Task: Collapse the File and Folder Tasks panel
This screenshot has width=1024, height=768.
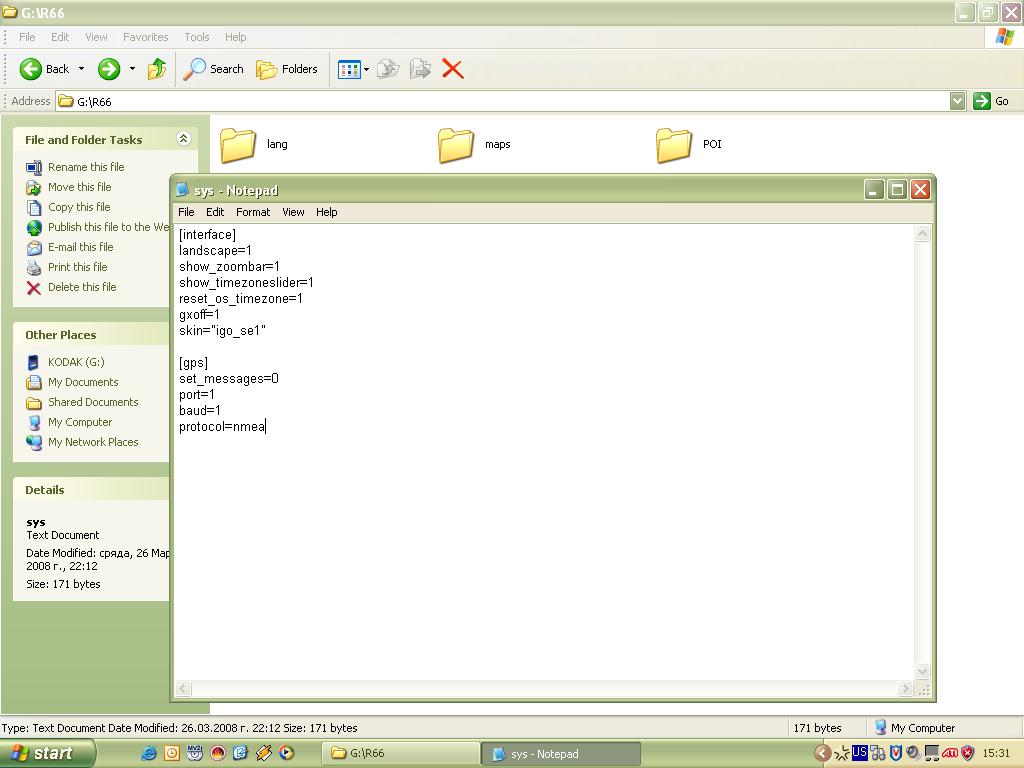Action: [183, 139]
